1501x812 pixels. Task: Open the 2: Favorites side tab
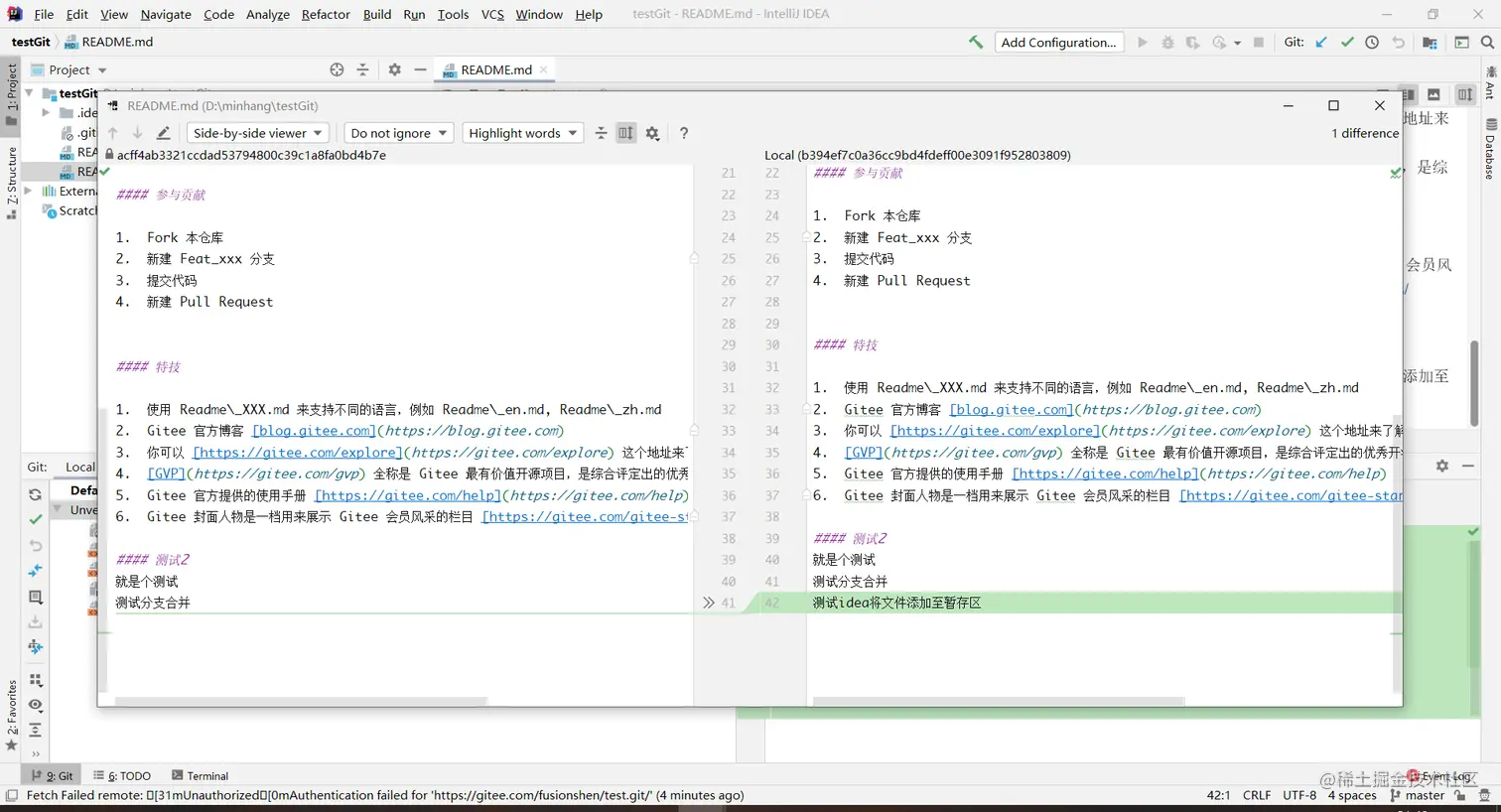[11, 715]
